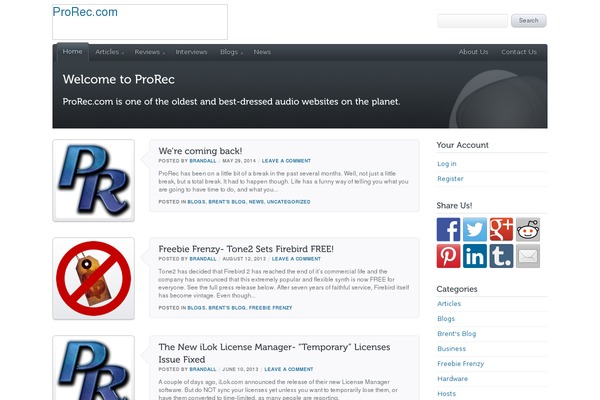Open author BRANDALL on the August 12, 2013 post

[203, 259]
